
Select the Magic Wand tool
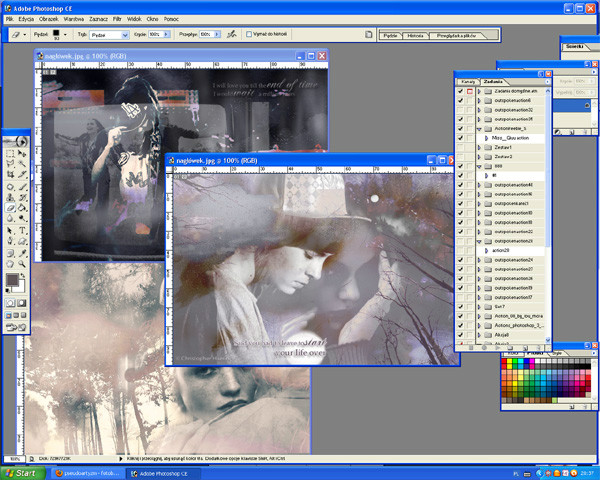(x=22, y=164)
